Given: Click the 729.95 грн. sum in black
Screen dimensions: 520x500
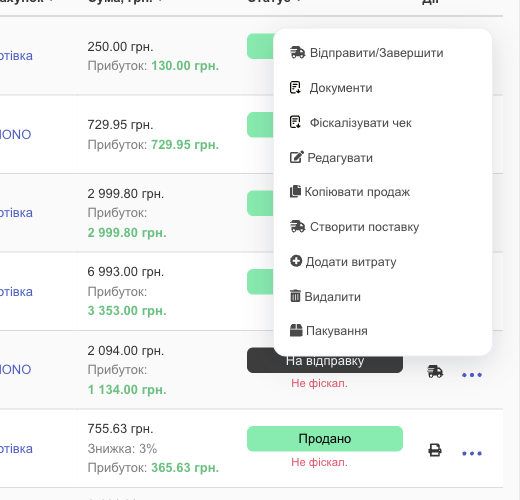Looking at the screenshot, I should 120,125.
